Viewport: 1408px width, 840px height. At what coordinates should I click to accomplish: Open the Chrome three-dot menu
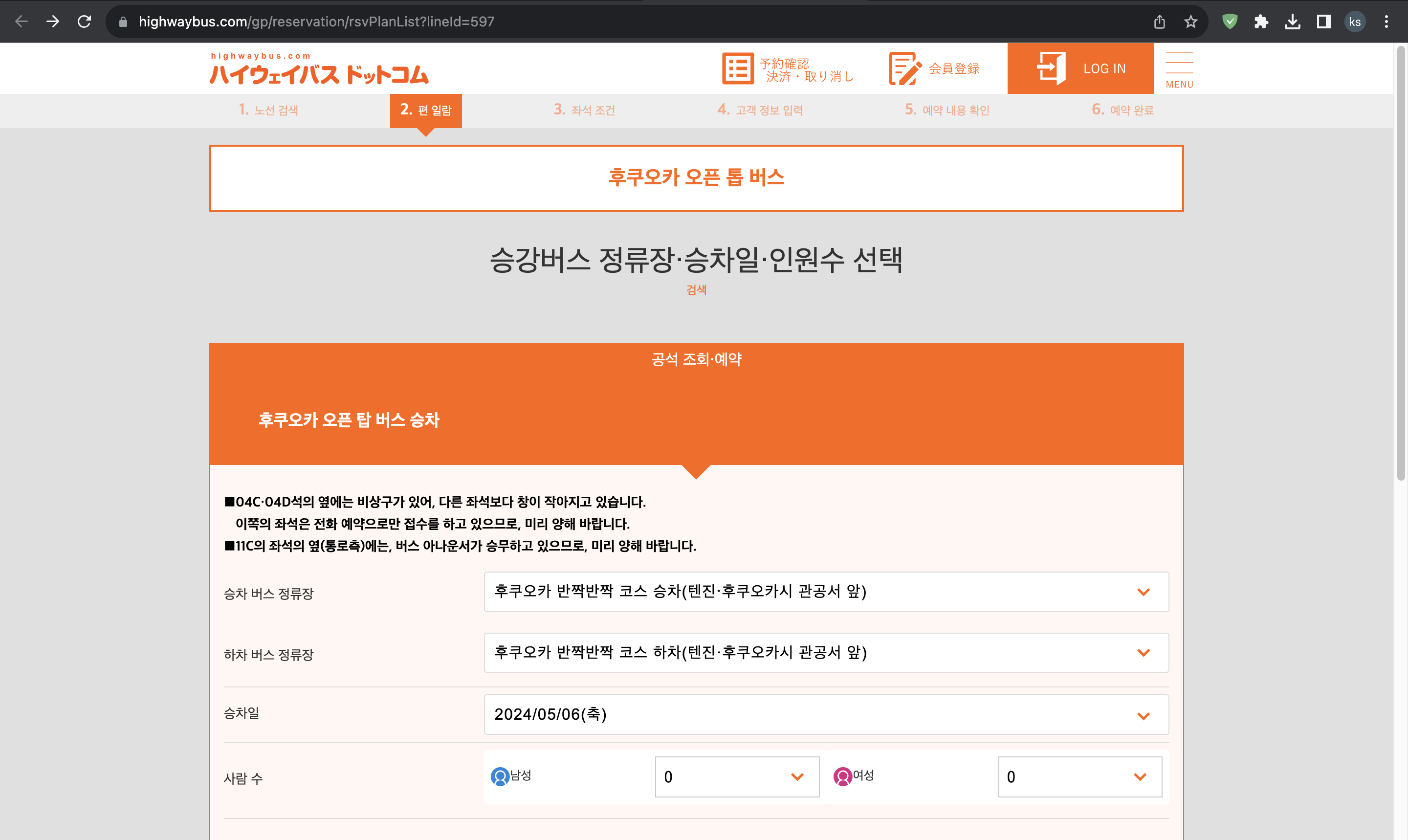point(1386,22)
